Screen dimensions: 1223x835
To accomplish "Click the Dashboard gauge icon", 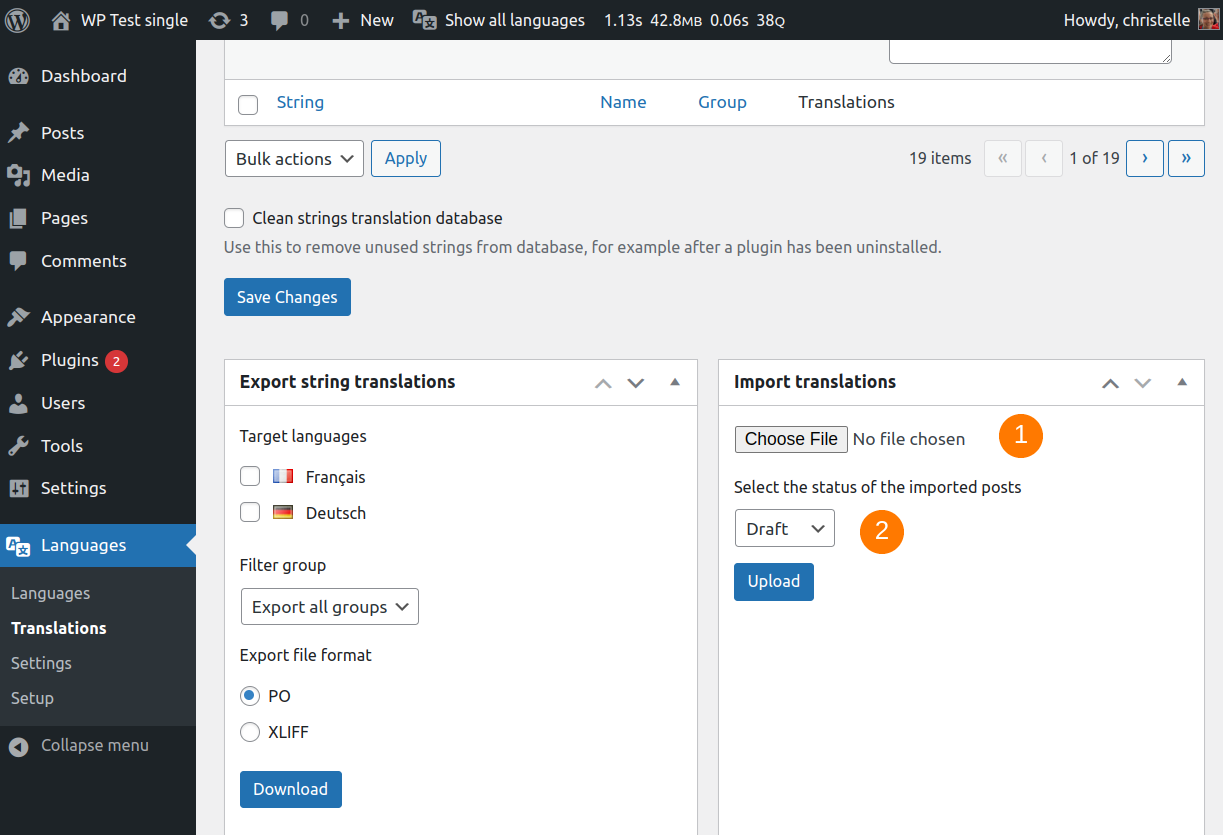I will (x=18, y=76).
